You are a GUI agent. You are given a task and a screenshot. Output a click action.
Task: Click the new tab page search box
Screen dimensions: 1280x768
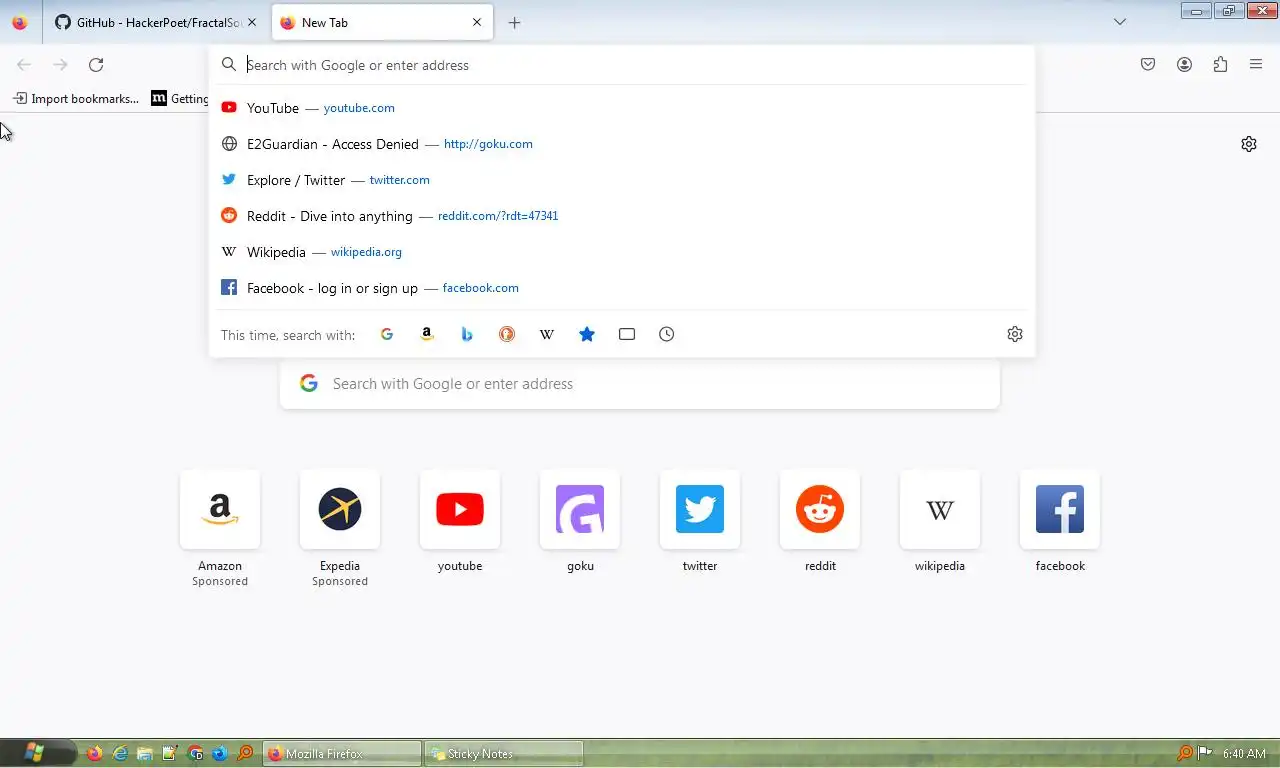coord(640,384)
